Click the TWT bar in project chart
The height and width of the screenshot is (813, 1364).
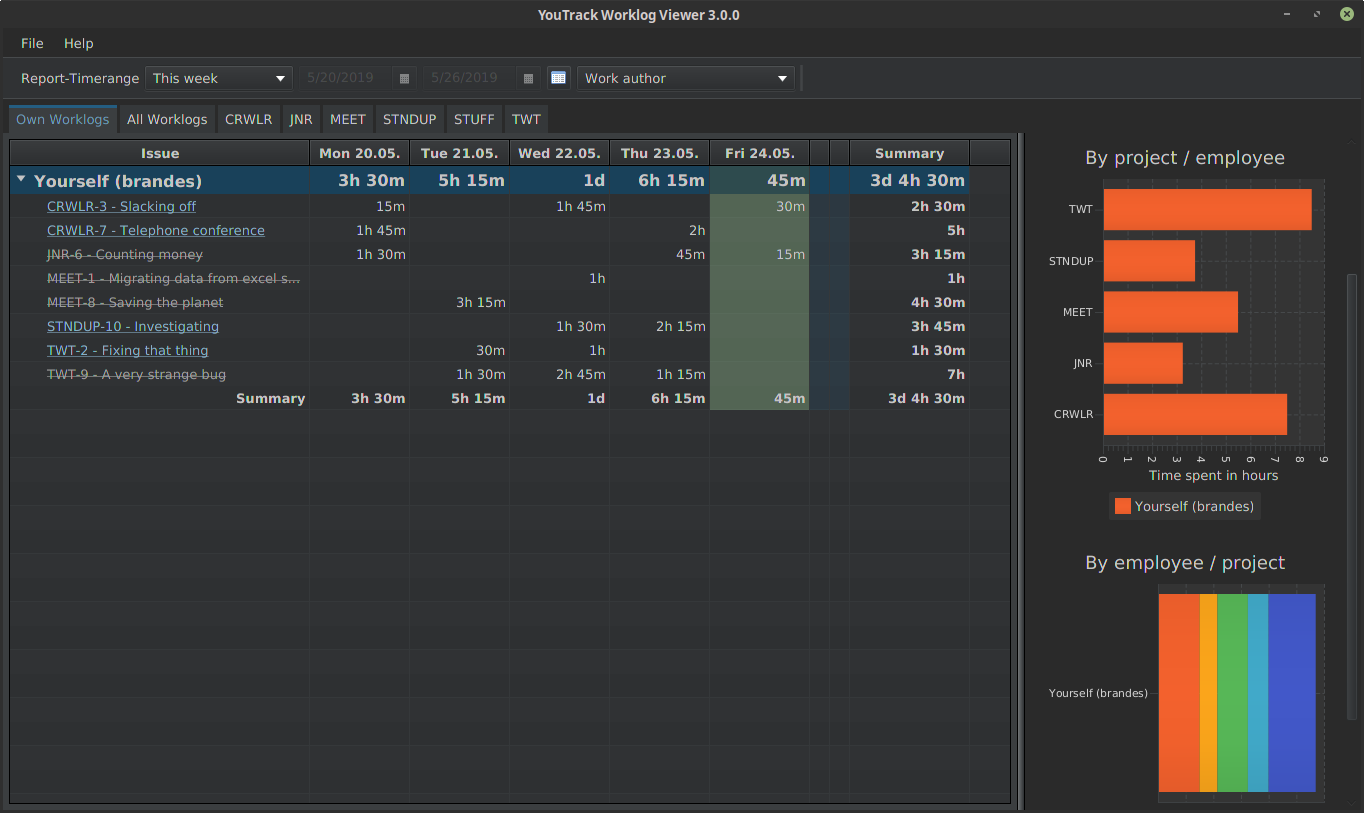(x=1207, y=209)
